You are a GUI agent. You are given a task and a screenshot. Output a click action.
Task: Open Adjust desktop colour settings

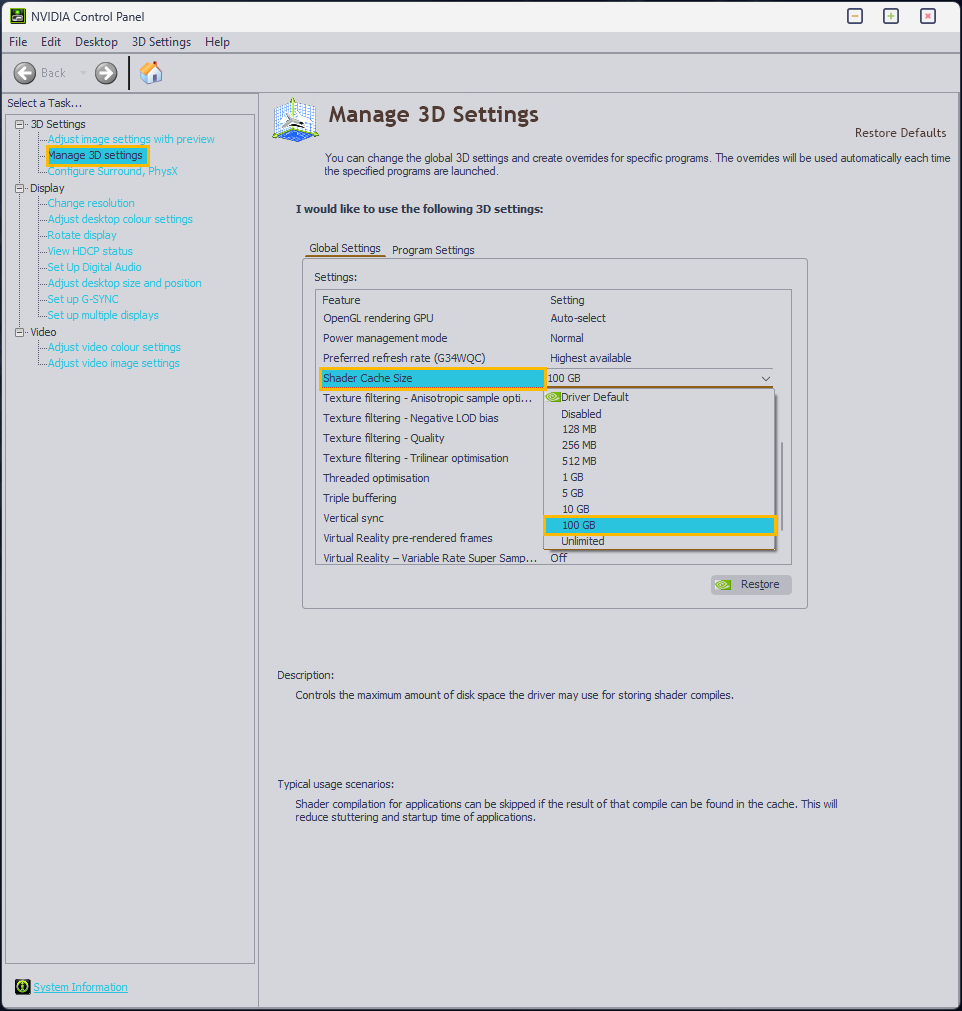120,219
